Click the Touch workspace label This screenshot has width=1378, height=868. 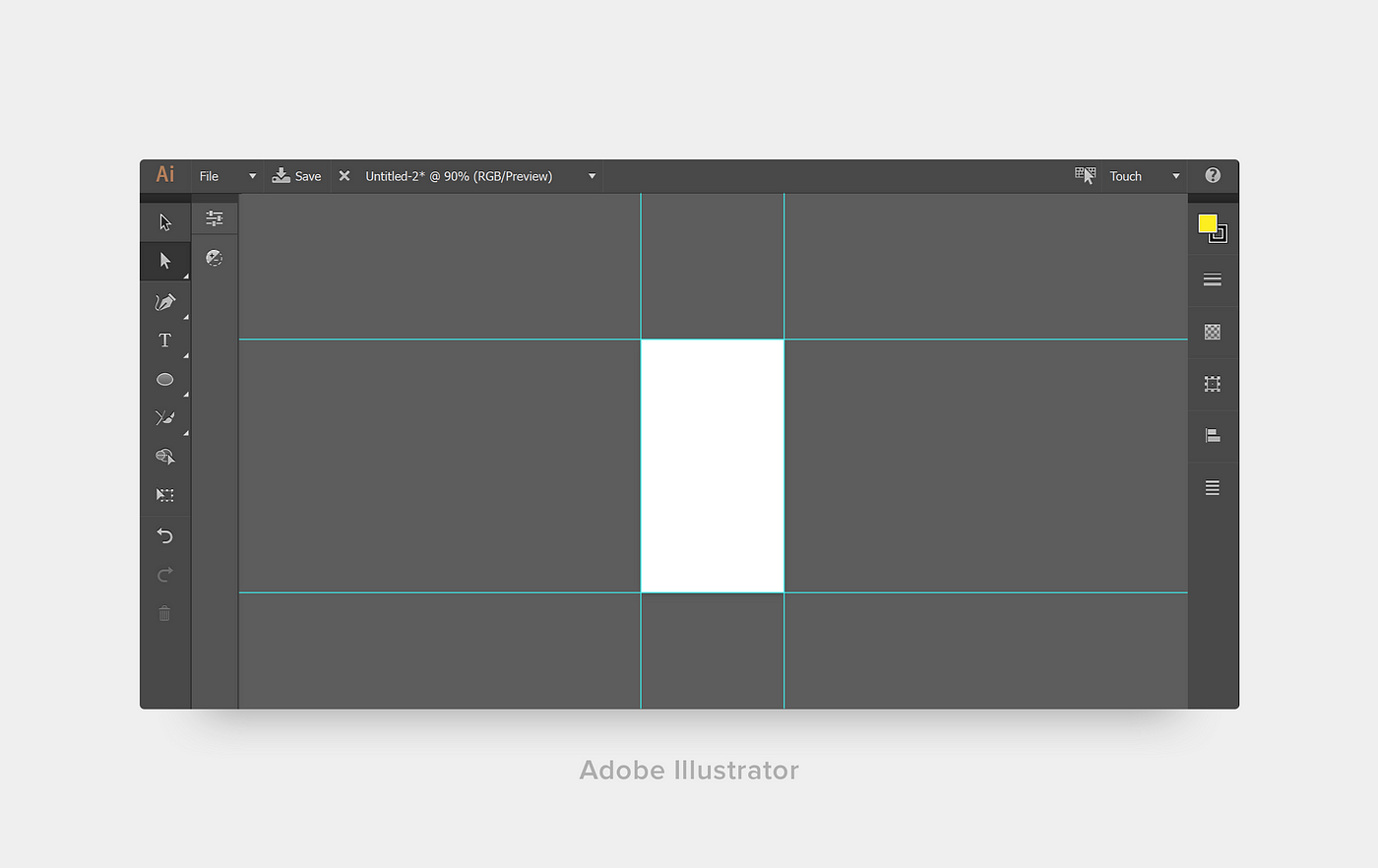[x=1125, y=176]
